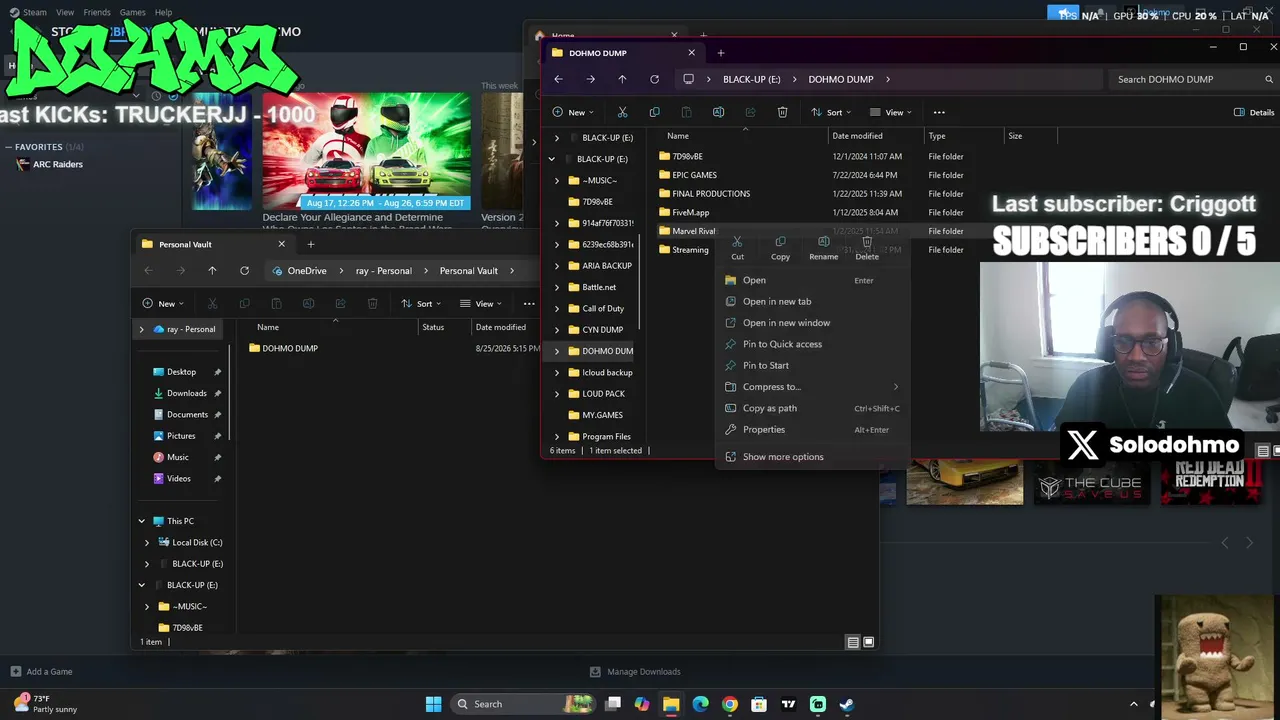Open the New dropdown in DOHMO DUMP window
The width and height of the screenshot is (1280, 720).
[573, 112]
